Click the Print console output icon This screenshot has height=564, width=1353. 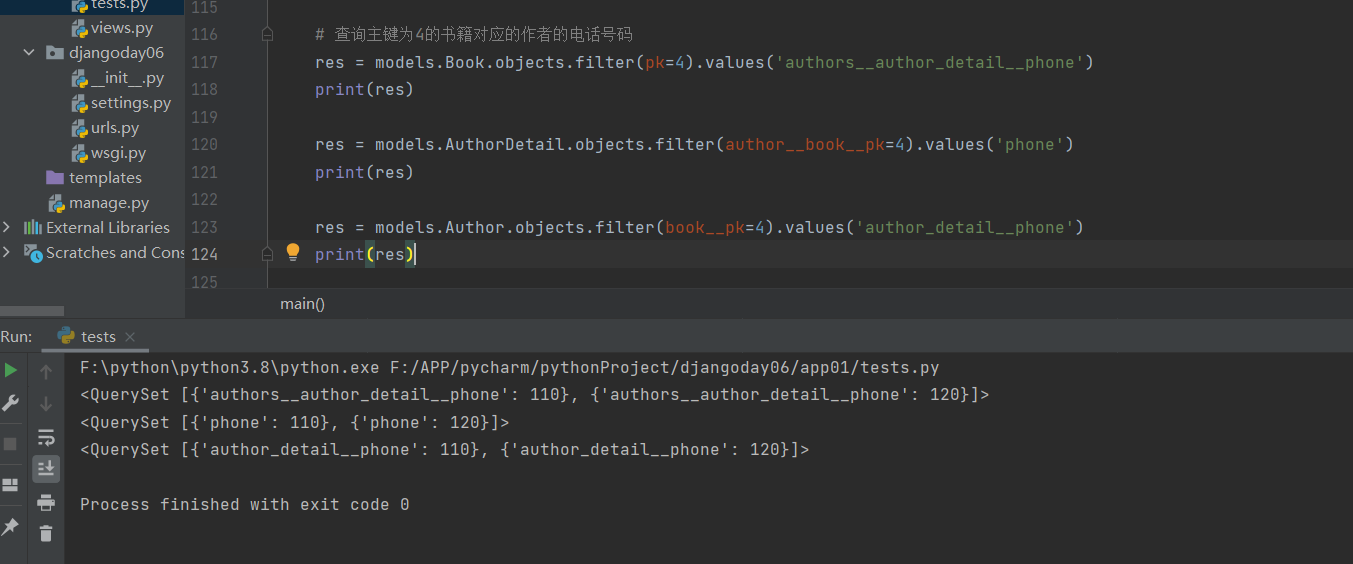(x=46, y=502)
